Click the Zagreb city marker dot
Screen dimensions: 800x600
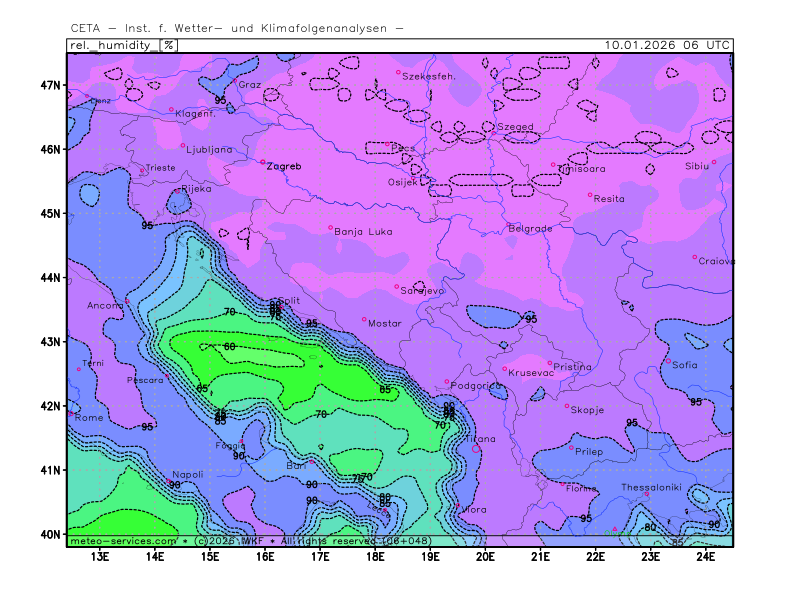pos(263,162)
